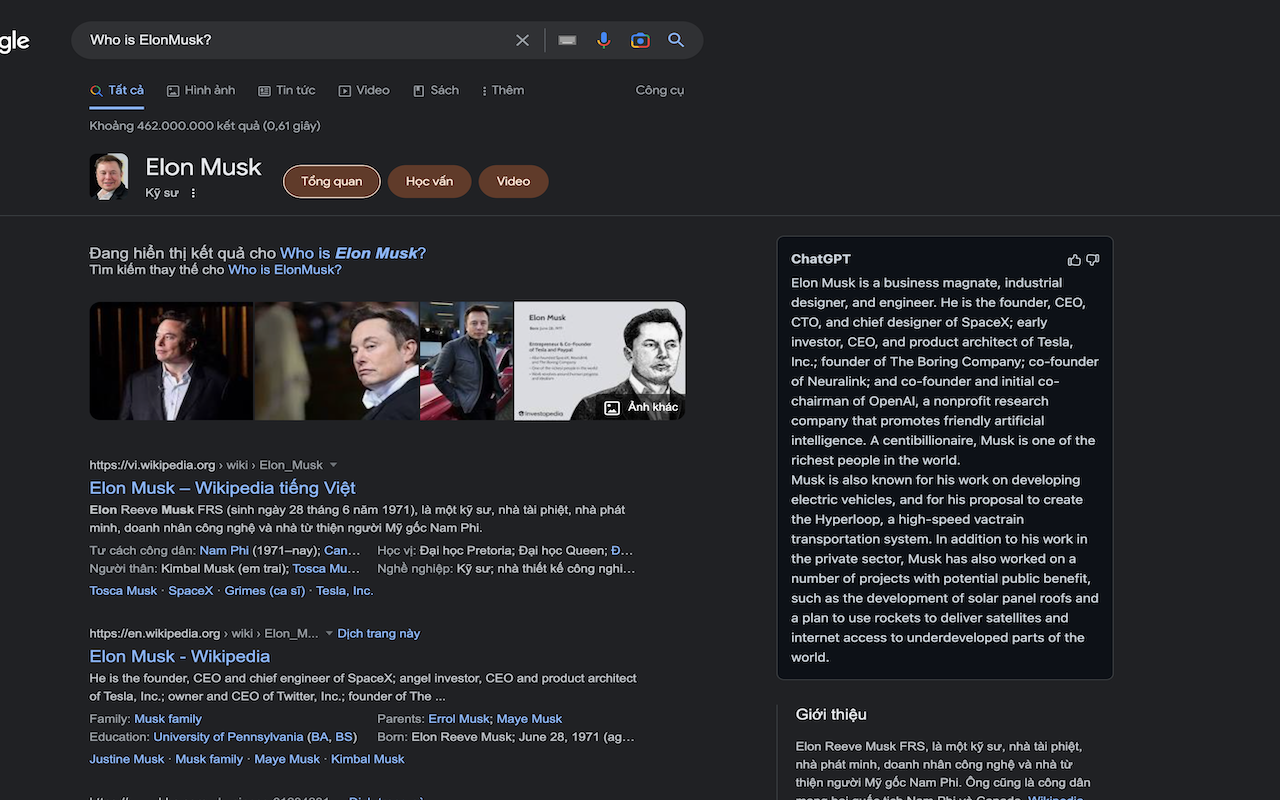Switch to the Sách tab
Image resolution: width=1280 pixels, height=800 pixels.
click(x=436, y=91)
